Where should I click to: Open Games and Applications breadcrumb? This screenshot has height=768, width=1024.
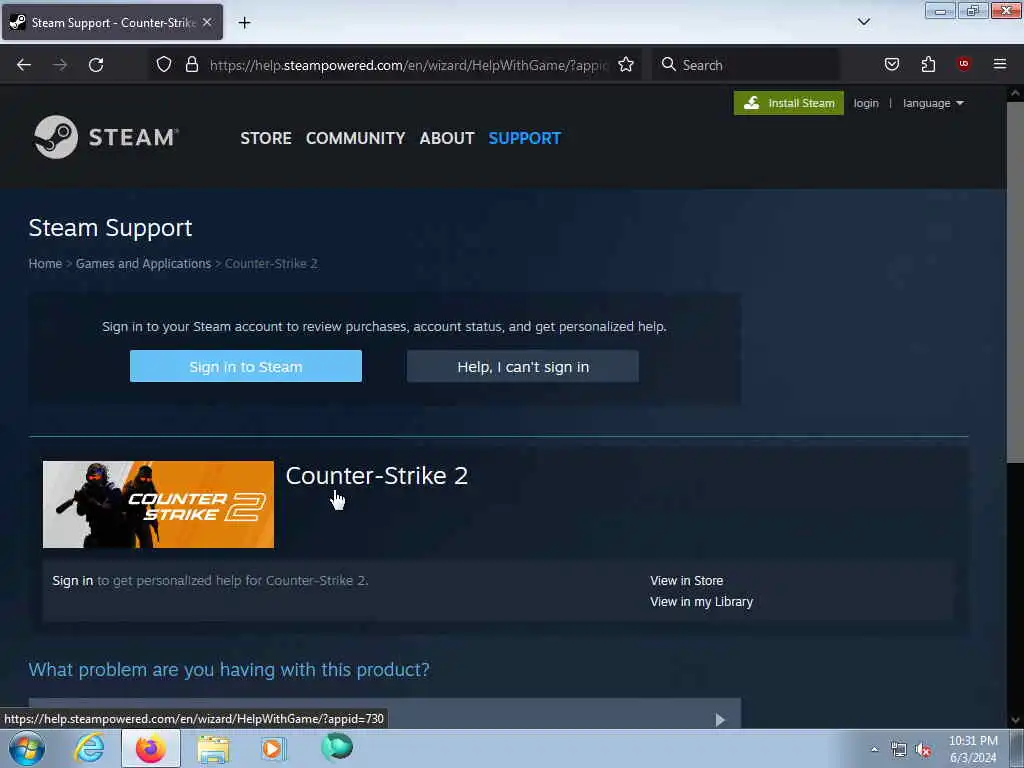coord(143,263)
